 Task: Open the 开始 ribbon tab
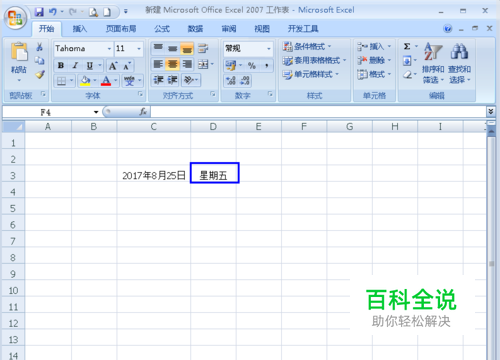tap(46, 29)
